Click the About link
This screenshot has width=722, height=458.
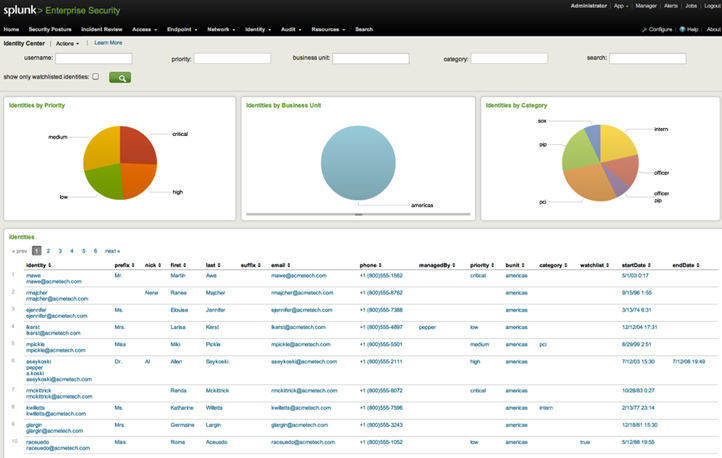(713, 29)
